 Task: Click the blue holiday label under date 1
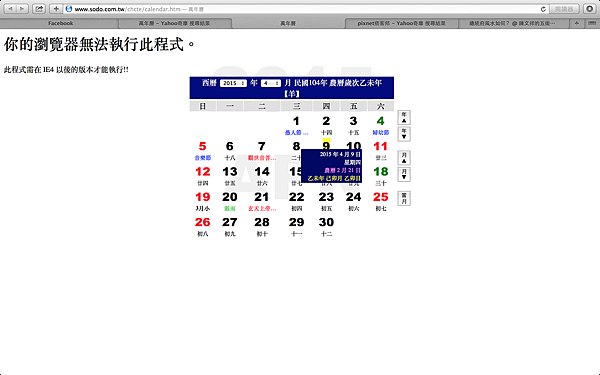[x=296, y=133]
